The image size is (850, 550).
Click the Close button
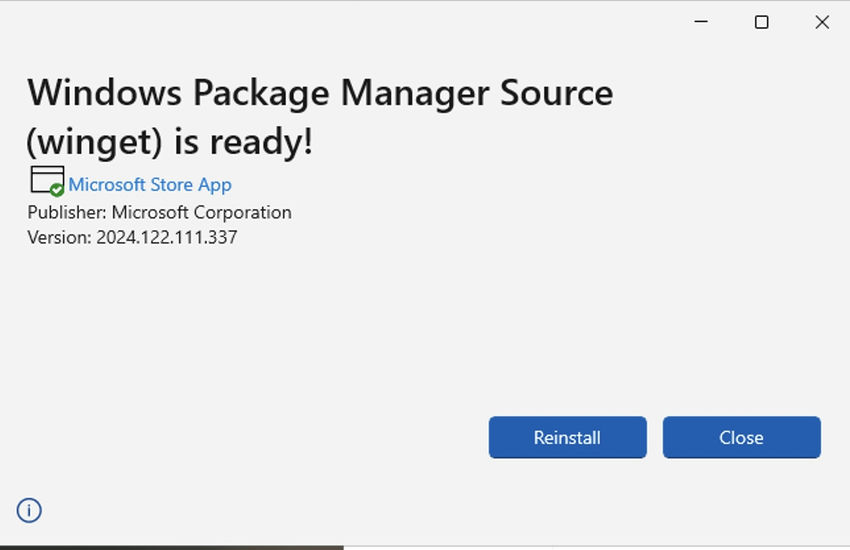[x=742, y=437]
